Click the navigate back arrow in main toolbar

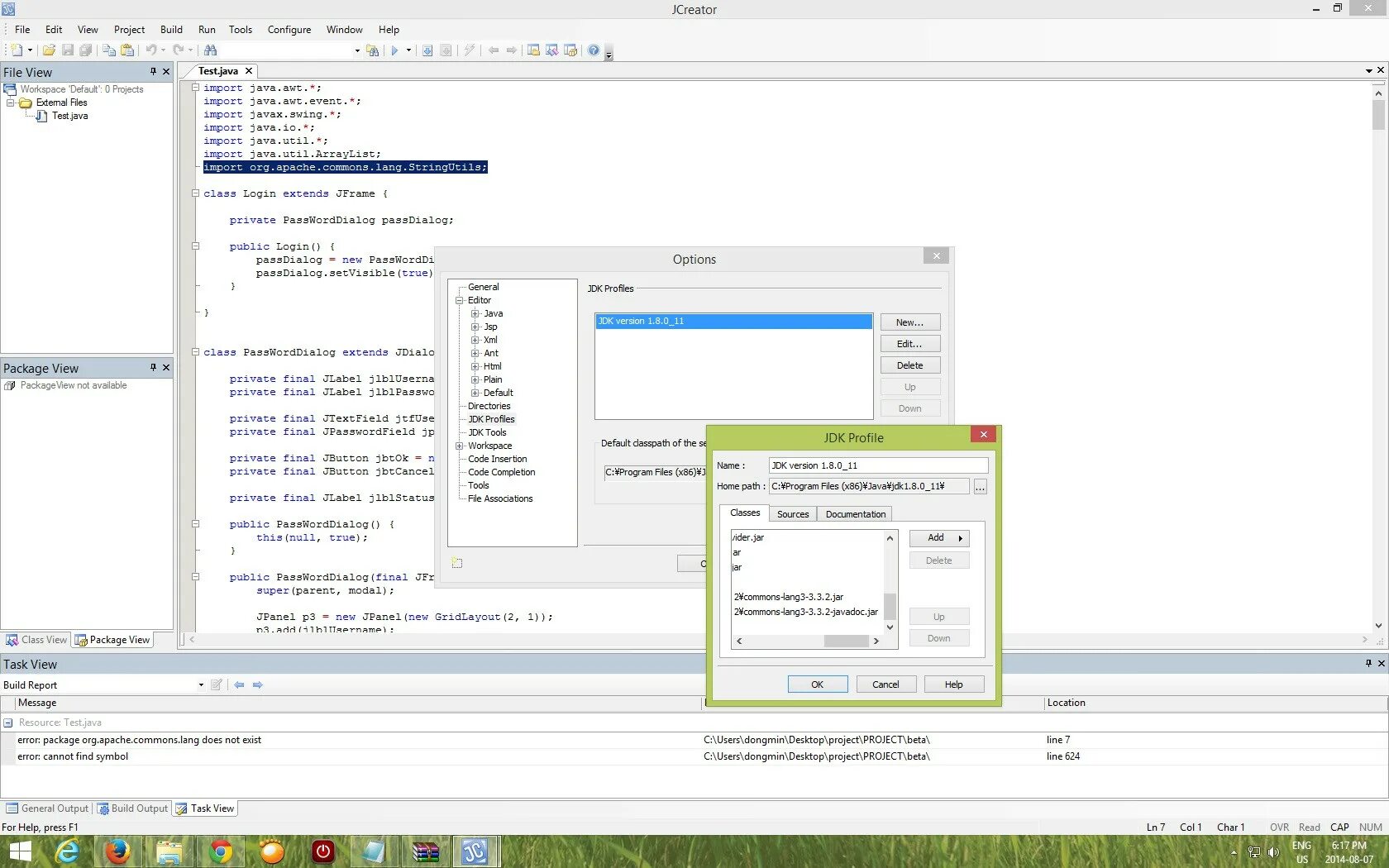click(494, 50)
